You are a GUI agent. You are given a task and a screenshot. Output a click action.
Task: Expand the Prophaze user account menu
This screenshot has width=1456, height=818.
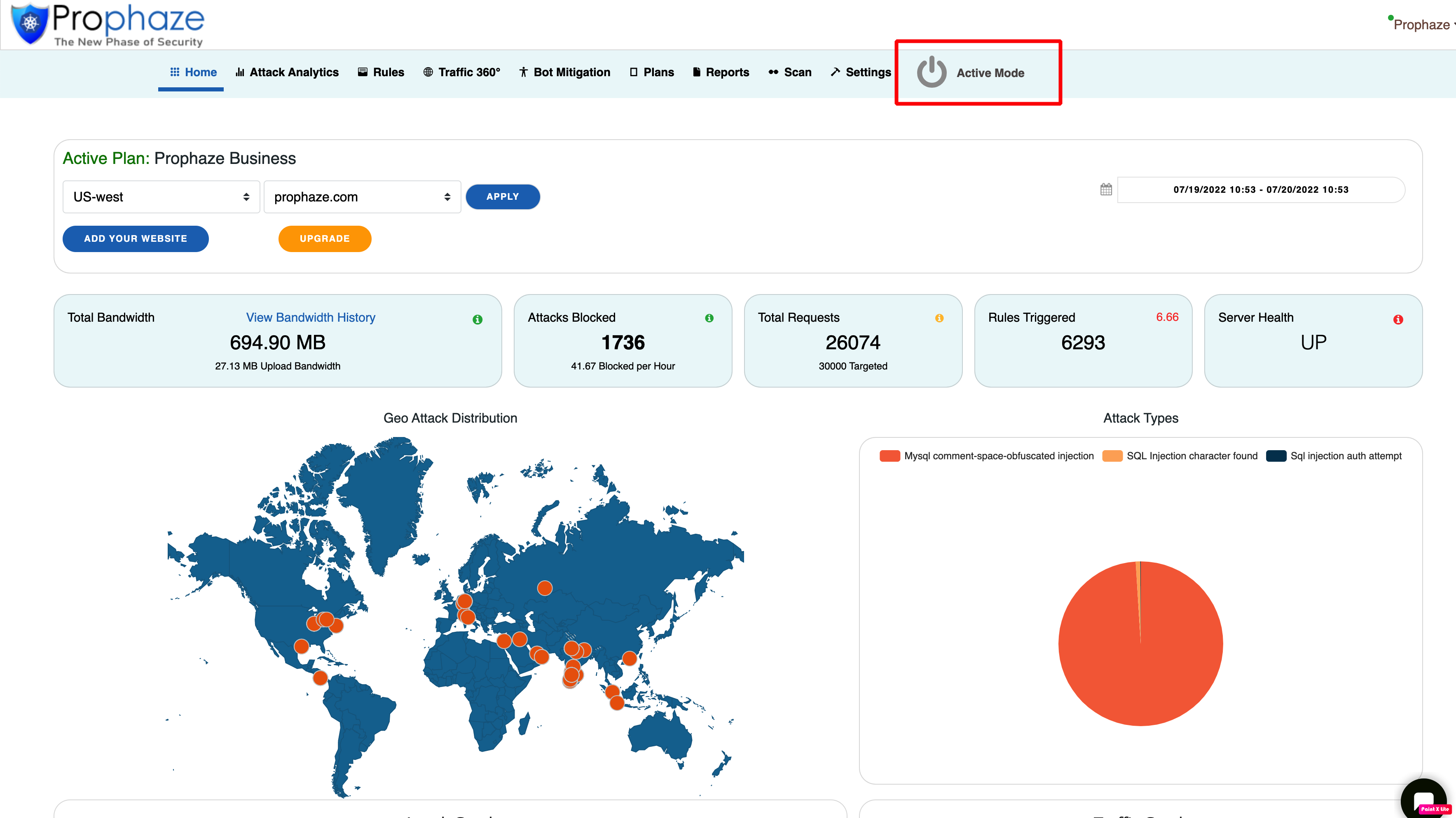(1422, 25)
